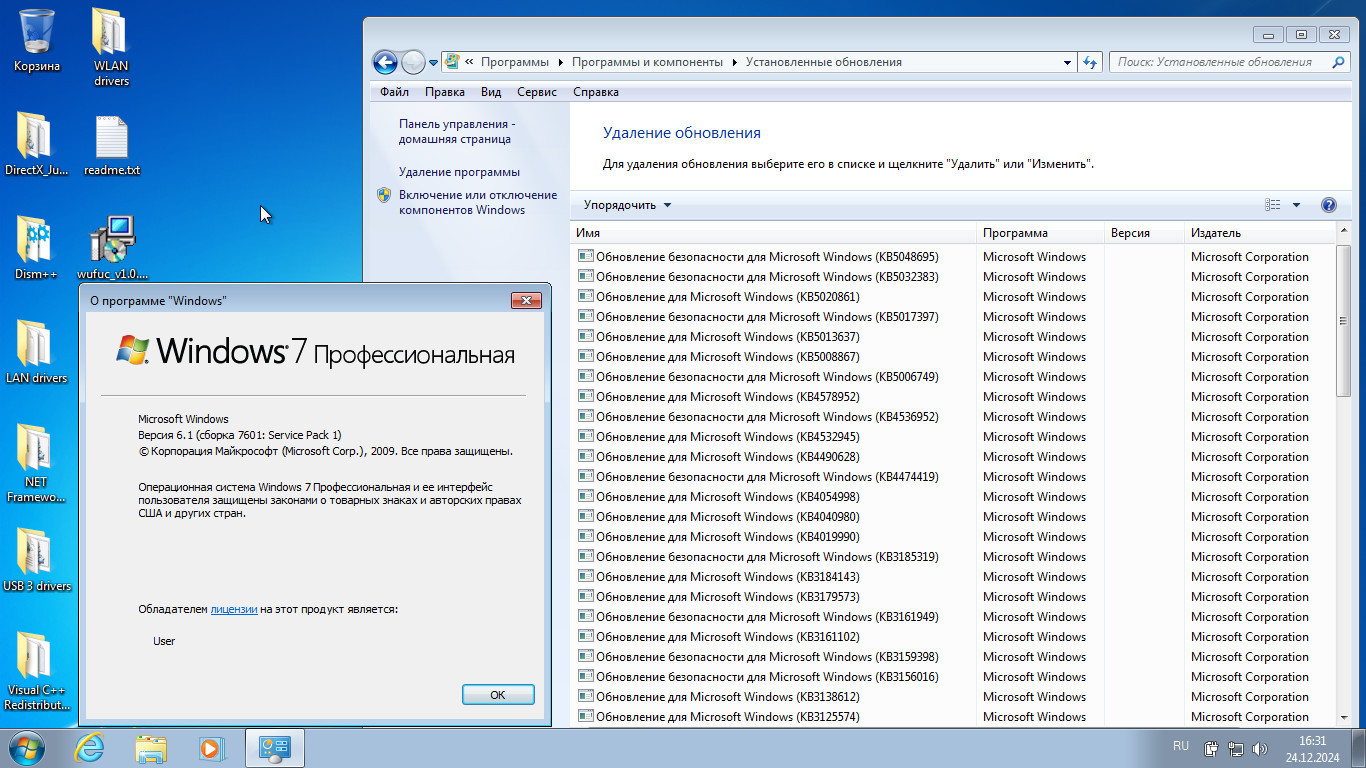Open the view options dropdown arrow
Screen dimensions: 1366x768
point(1296,205)
